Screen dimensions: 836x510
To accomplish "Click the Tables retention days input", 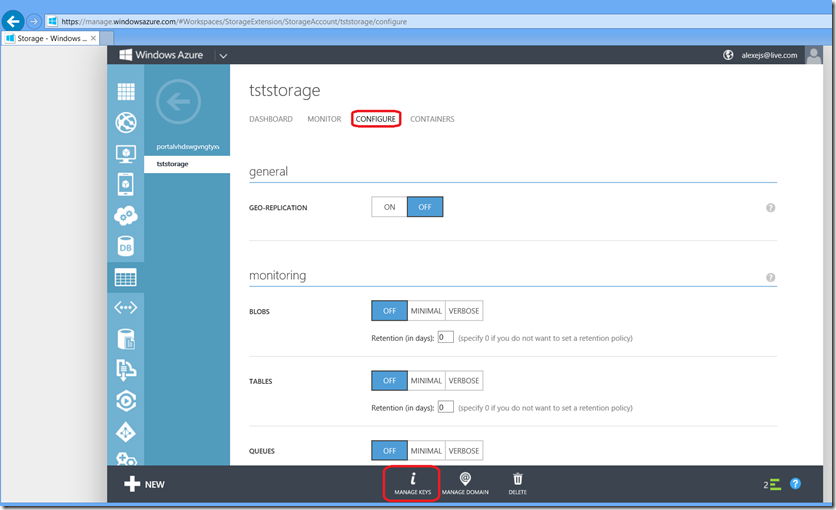I will [445, 407].
